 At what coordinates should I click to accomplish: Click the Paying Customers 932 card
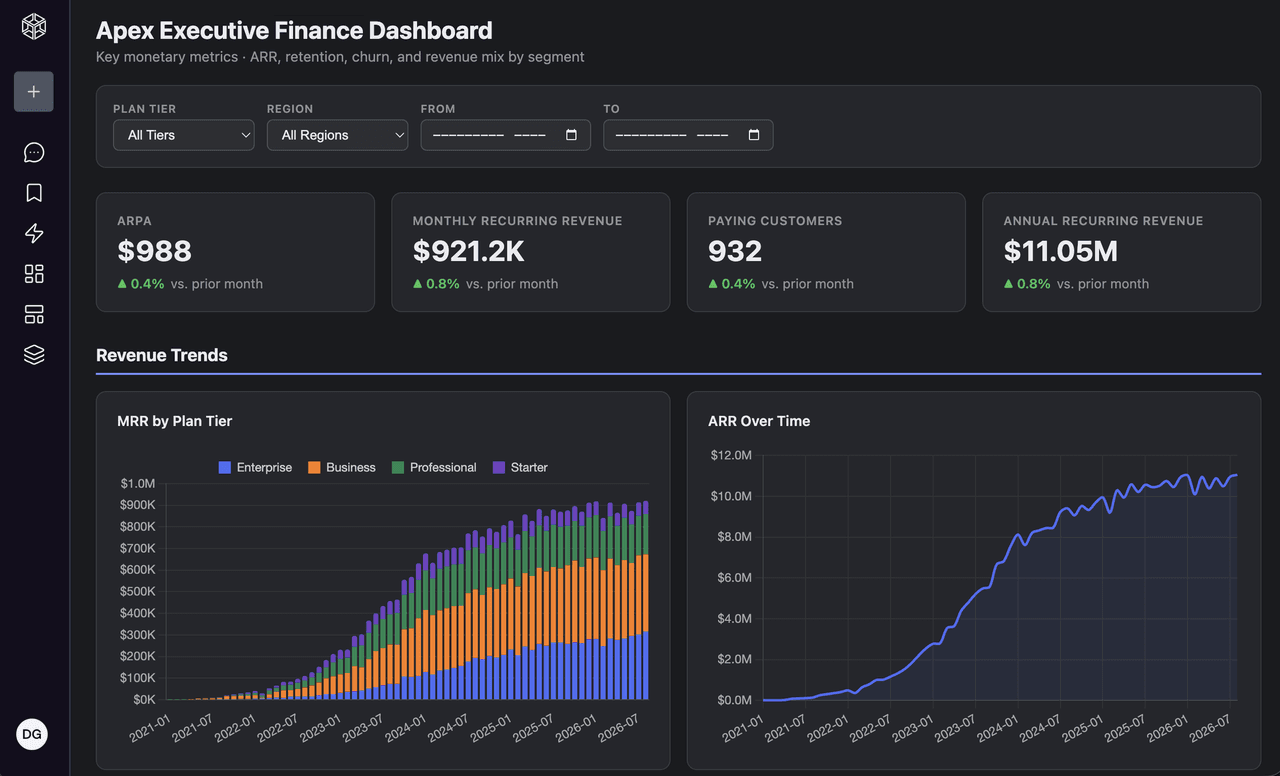826,252
